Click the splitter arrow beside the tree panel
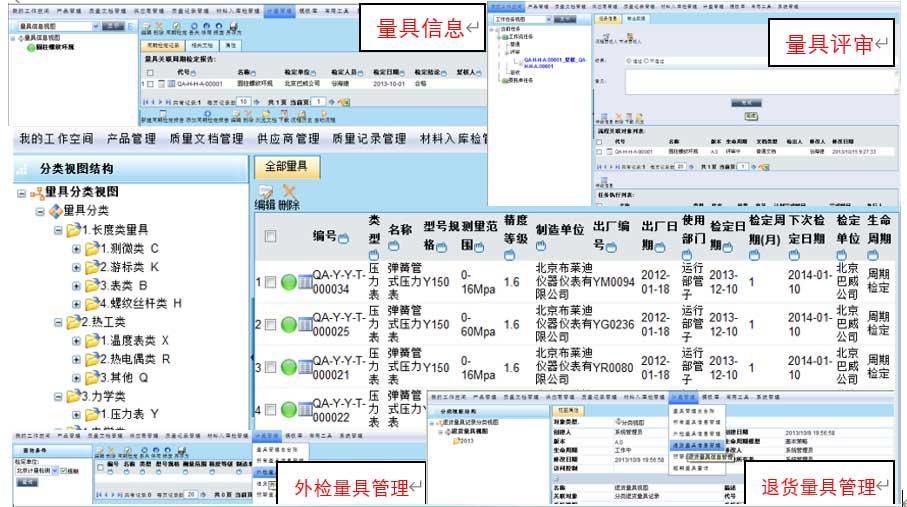Image resolution: width=907 pixels, height=507 pixels. click(252, 359)
